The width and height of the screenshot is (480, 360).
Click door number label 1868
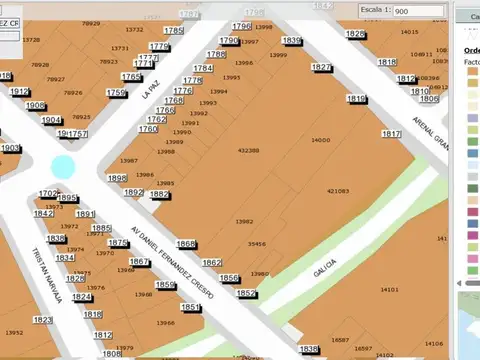[x=186, y=244]
